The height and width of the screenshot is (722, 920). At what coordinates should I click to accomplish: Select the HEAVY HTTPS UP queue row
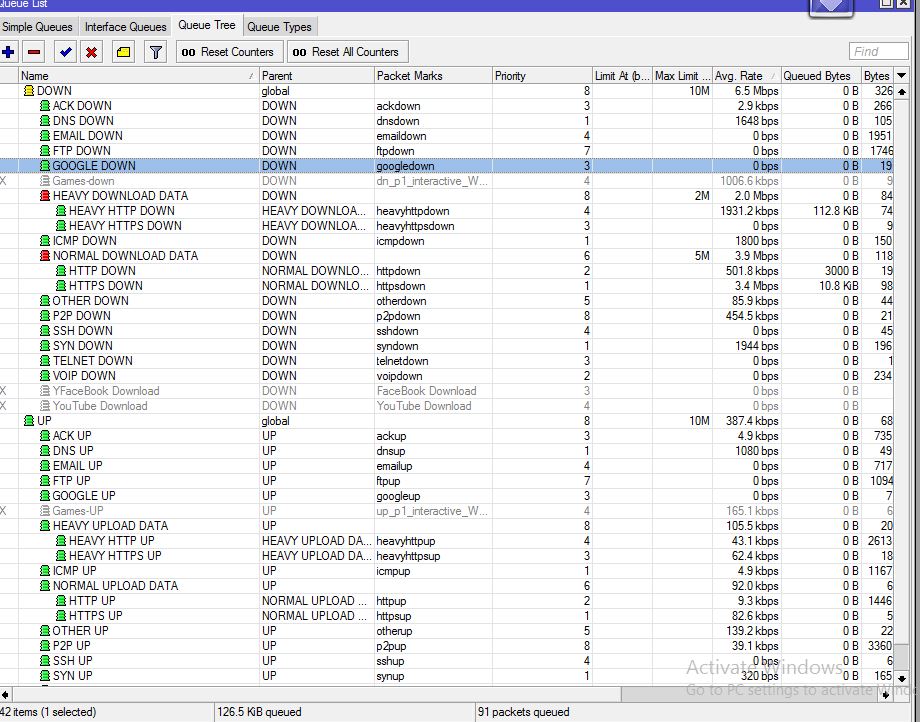(x=447, y=556)
